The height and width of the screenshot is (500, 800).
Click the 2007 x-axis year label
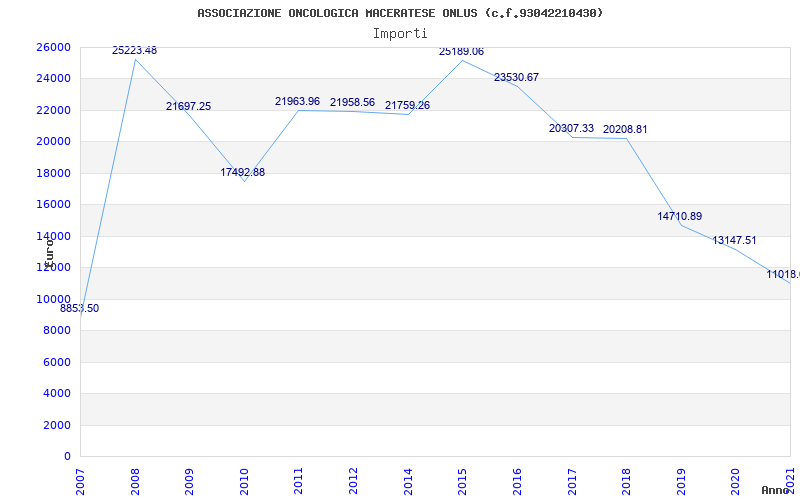(80, 481)
